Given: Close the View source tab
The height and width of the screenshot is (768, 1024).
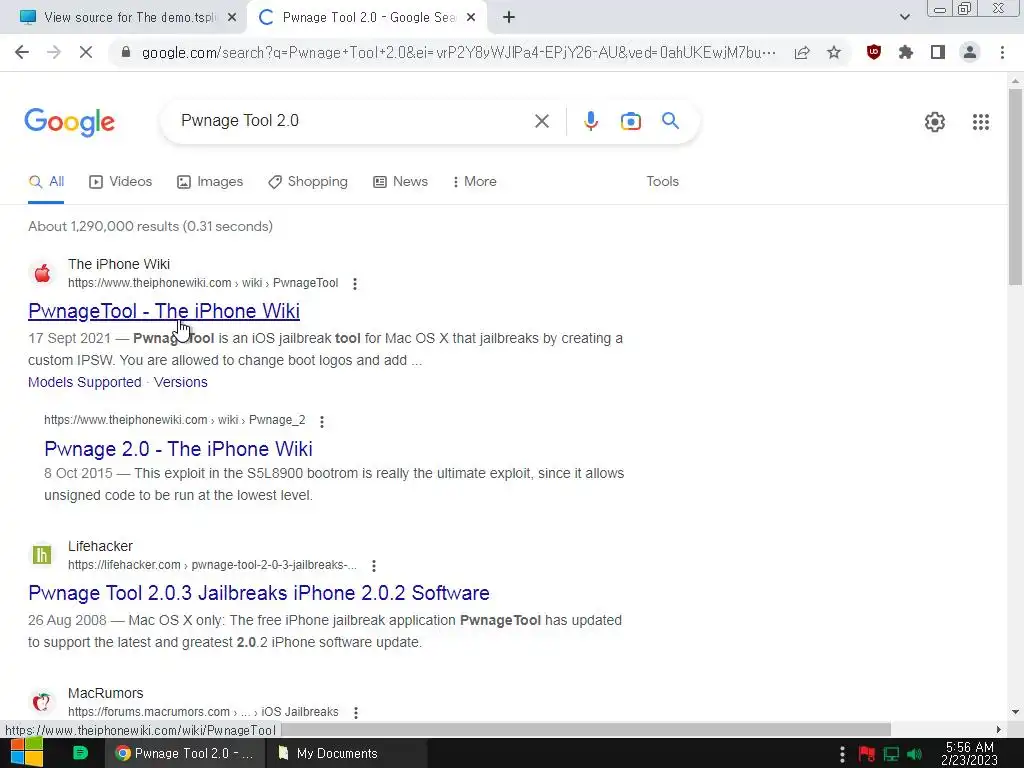Looking at the screenshot, I should click(232, 18).
